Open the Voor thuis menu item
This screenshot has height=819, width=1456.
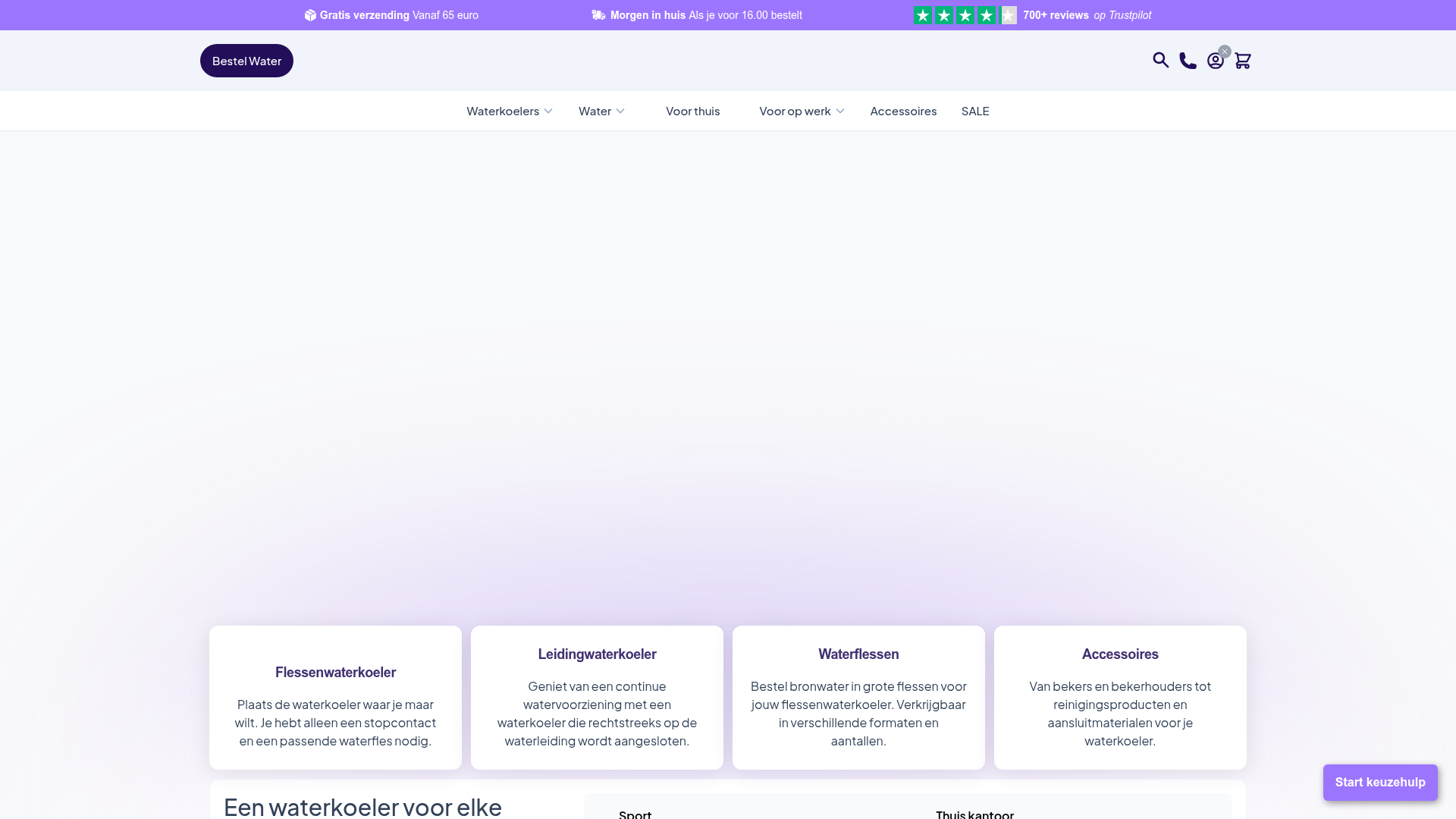coord(692,111)
